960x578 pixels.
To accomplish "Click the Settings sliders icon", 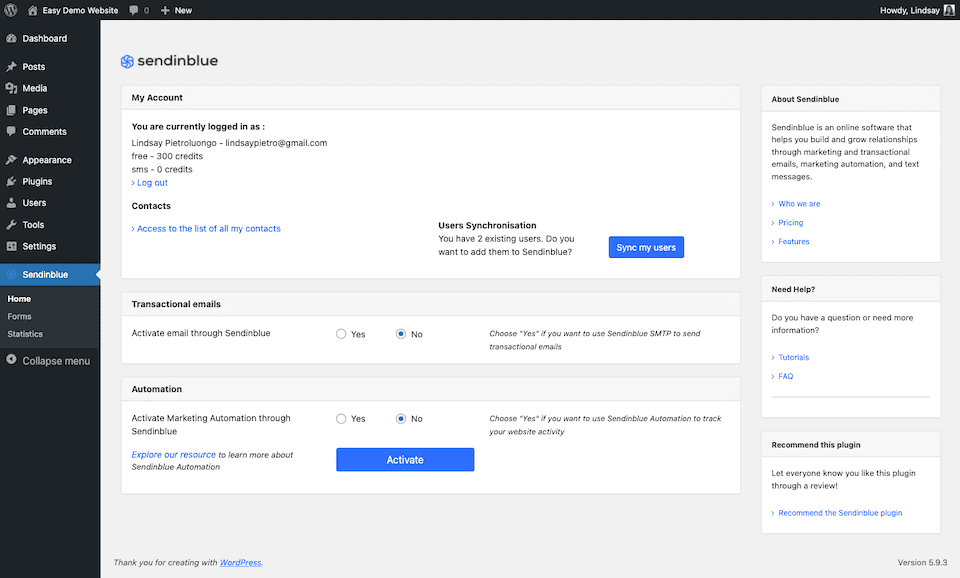I will point(11,246).
